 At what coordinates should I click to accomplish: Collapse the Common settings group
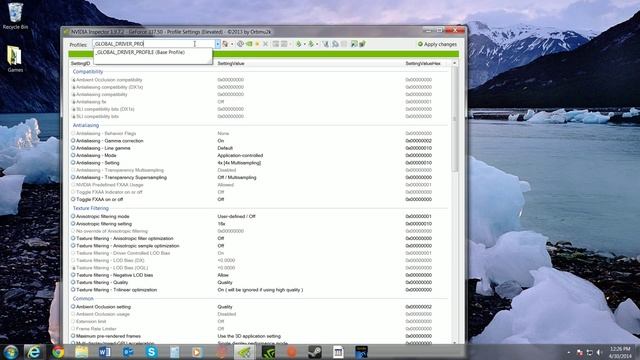pyautogui.click(x=83, y=298)
